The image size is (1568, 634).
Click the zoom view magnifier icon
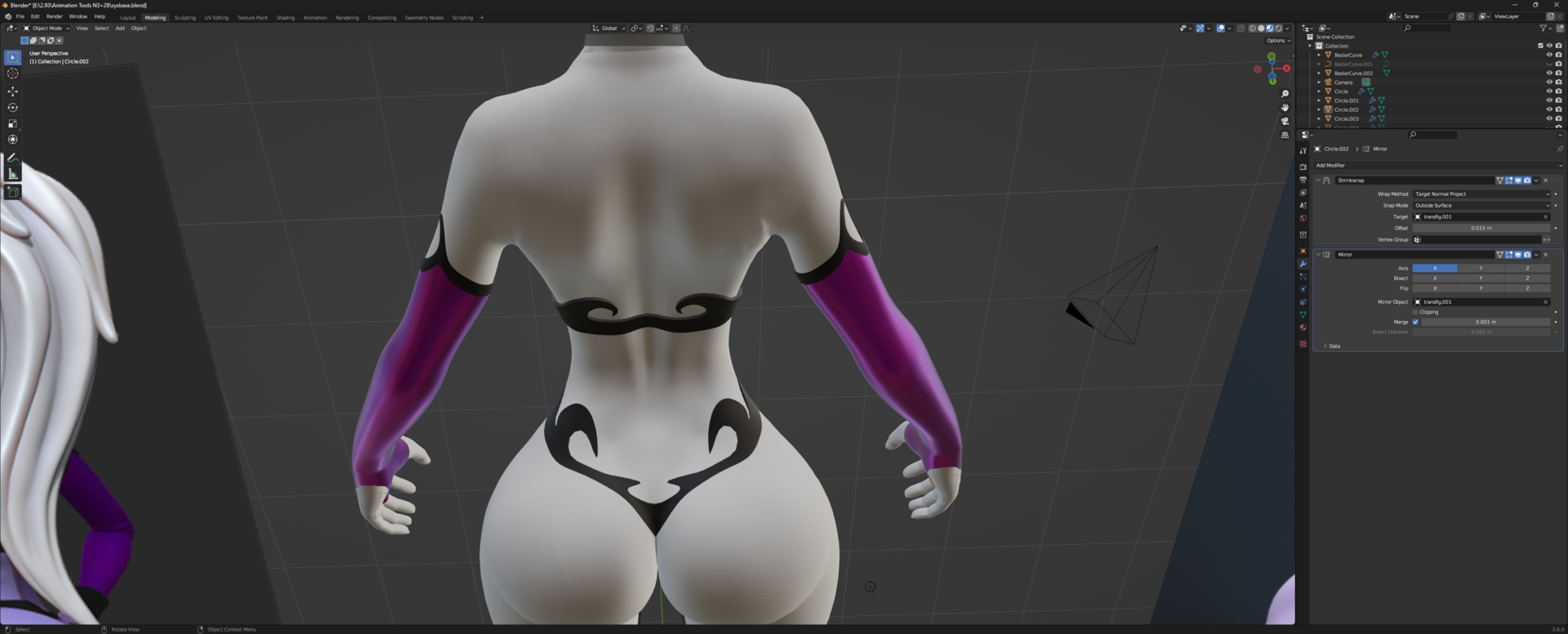click(1285, 94)
